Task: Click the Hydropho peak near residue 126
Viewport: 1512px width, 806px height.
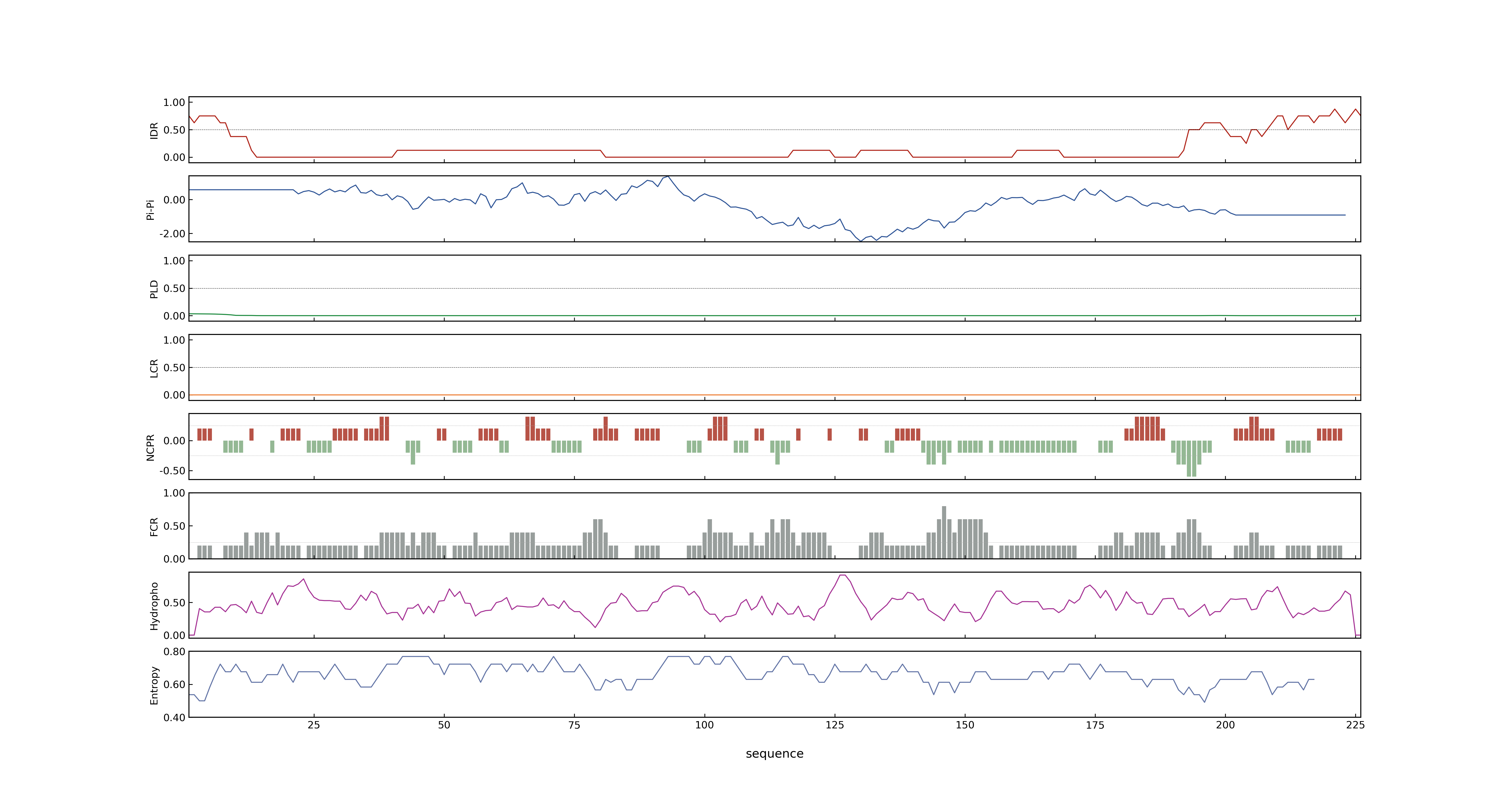Action: [x=842, y=576]
